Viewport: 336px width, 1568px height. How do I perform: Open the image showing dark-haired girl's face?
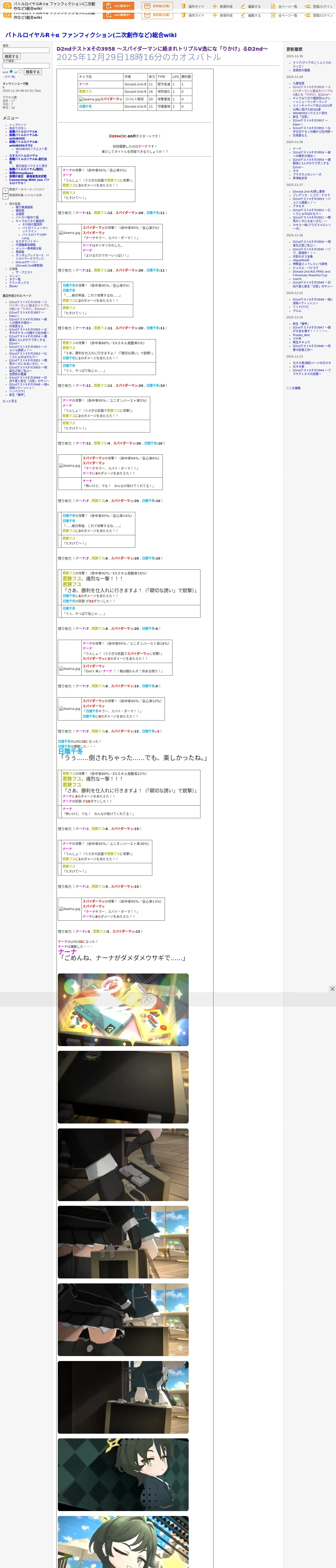(x=123, y=1475)
